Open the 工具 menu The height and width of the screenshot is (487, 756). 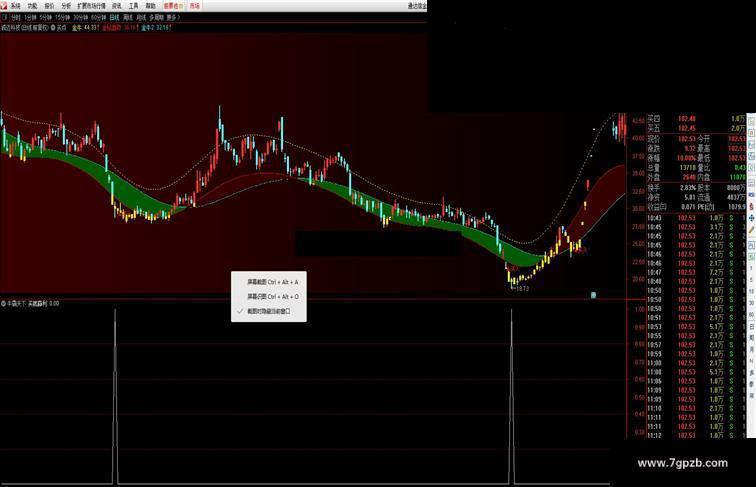(x=134, y=6)
